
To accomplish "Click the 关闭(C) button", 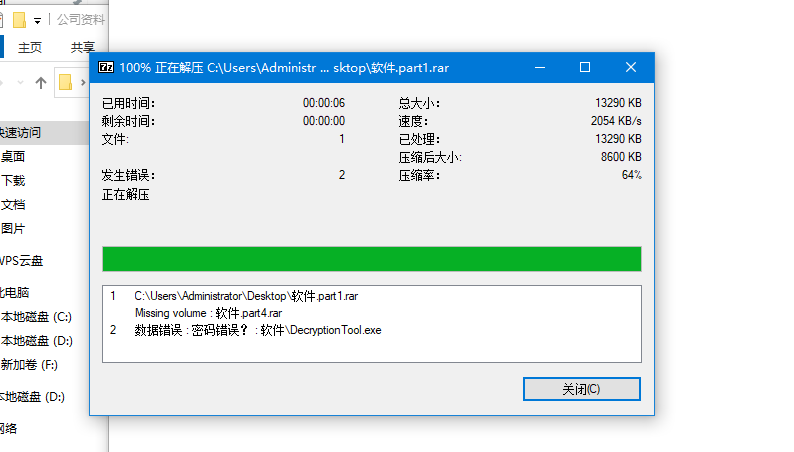I will coord(581,389).
